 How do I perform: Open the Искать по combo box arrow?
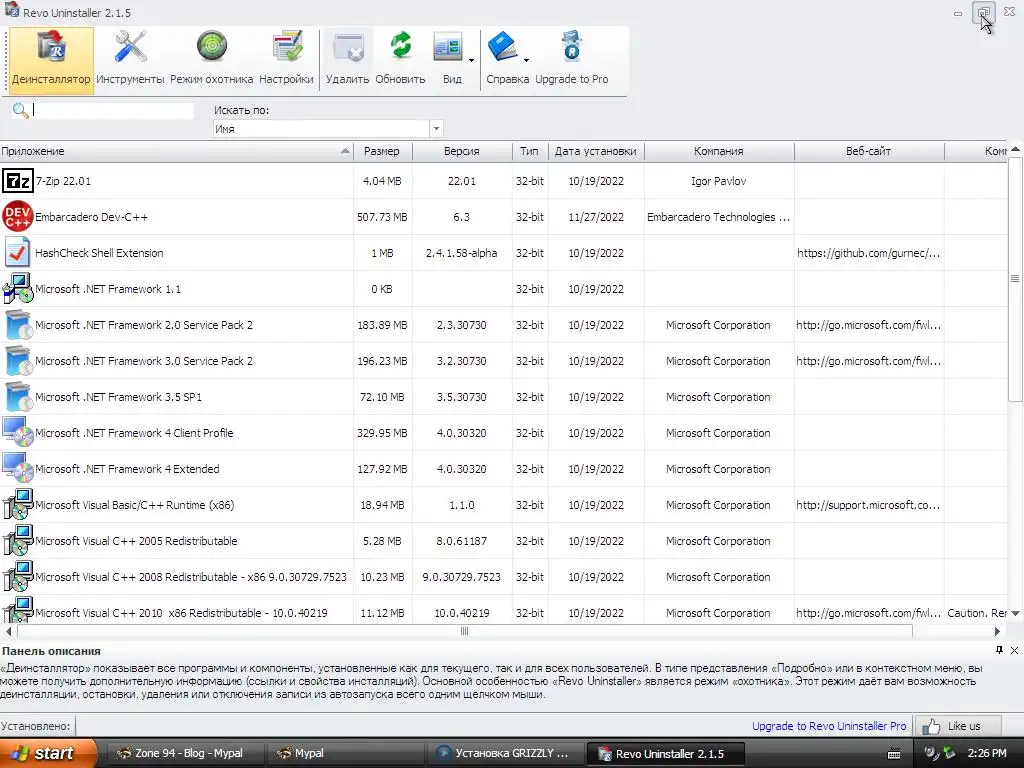pos(436,129)
